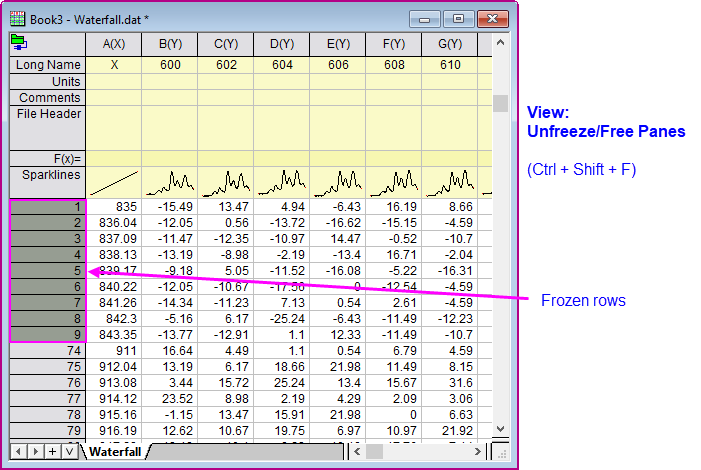Image resolution: width=701 pixels, height=470 pixels.
Task: Select row header 74
Action: click(48, 351)
